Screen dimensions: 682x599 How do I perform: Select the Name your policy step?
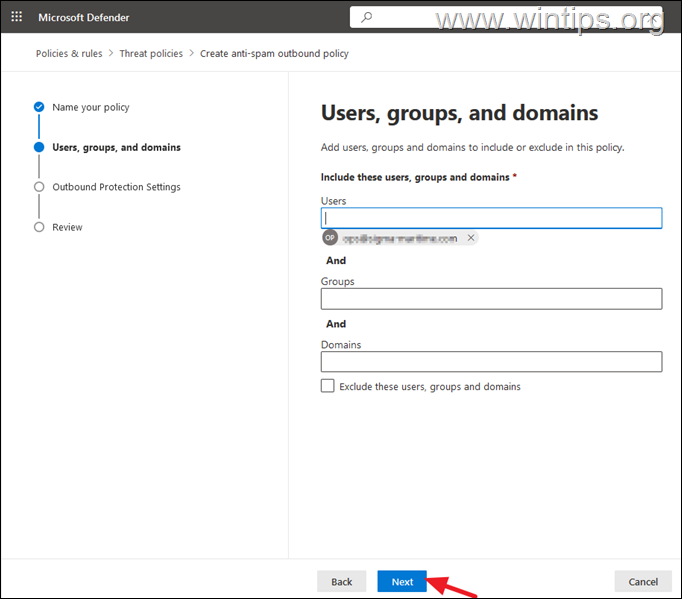[90, 107]
